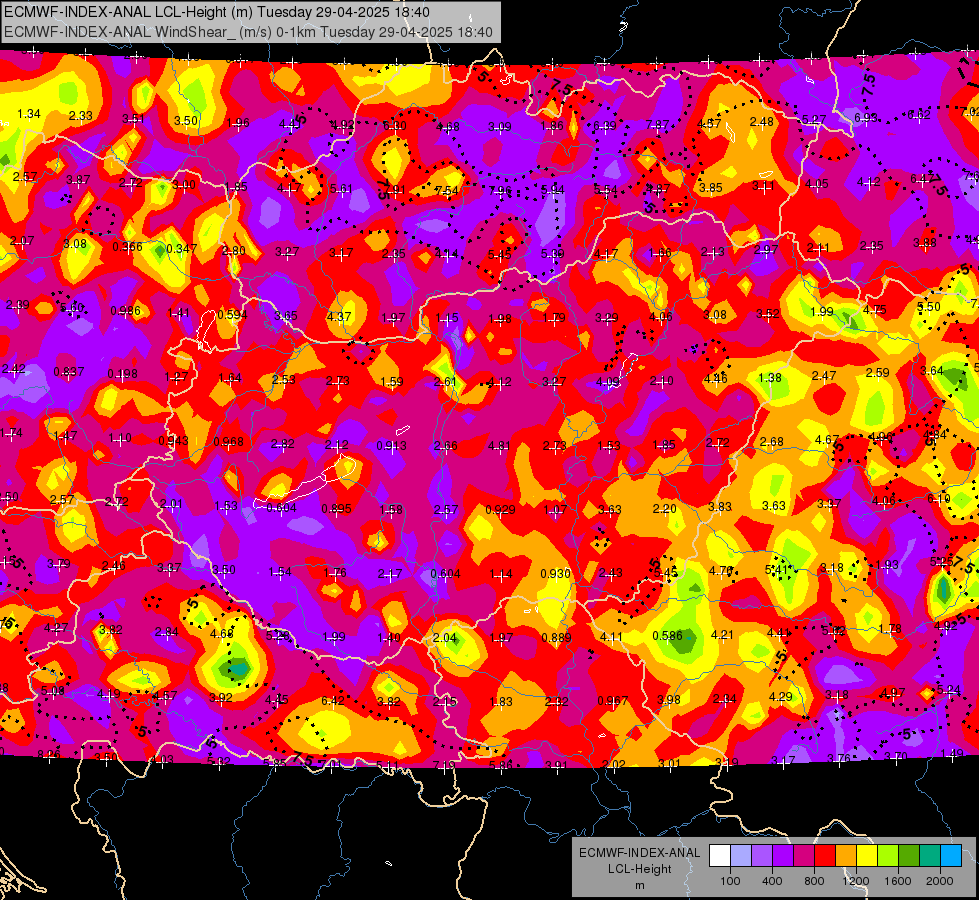Click the 800 legend tick label
The height and width of the screenshot is (900, 979).
click(814, 881)
